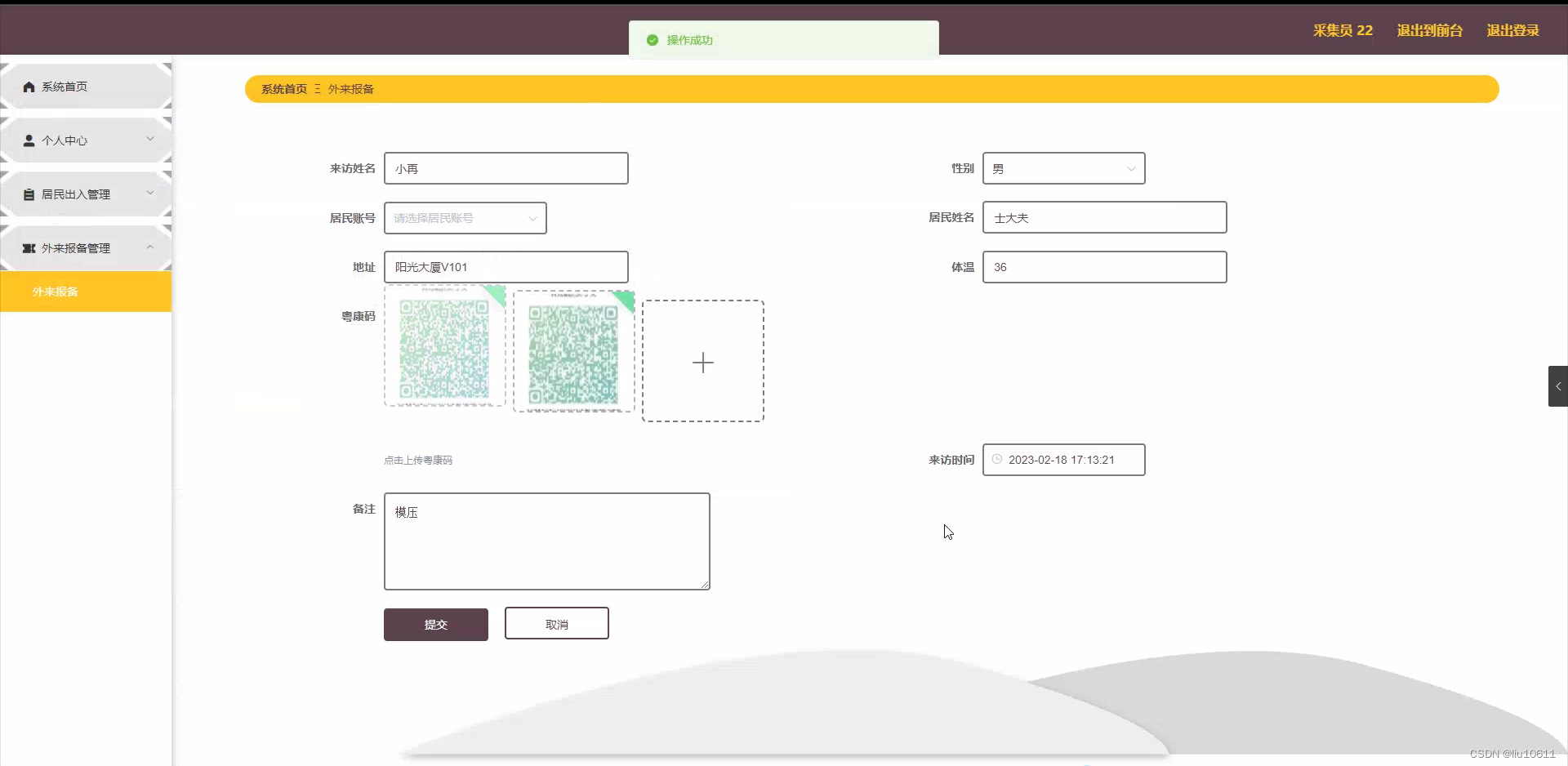The height and width of the screenshot is (766, 1568).
Task: Click the plus icon to upload 粤康码
Action: pos(703,362)
